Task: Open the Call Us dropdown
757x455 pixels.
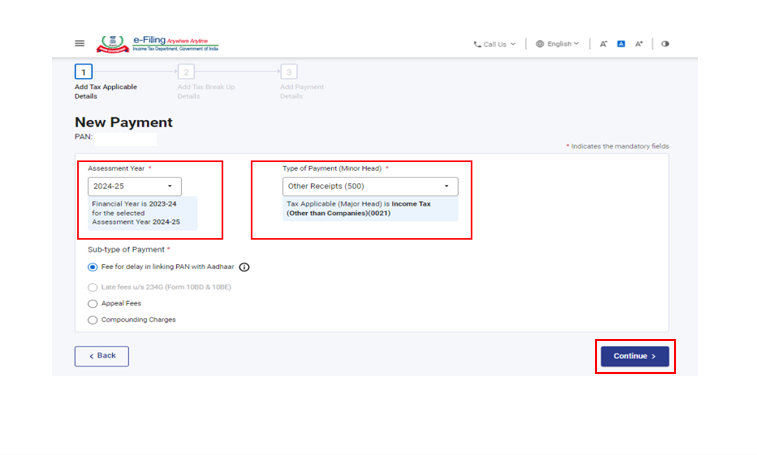Action: coord(494,44)
